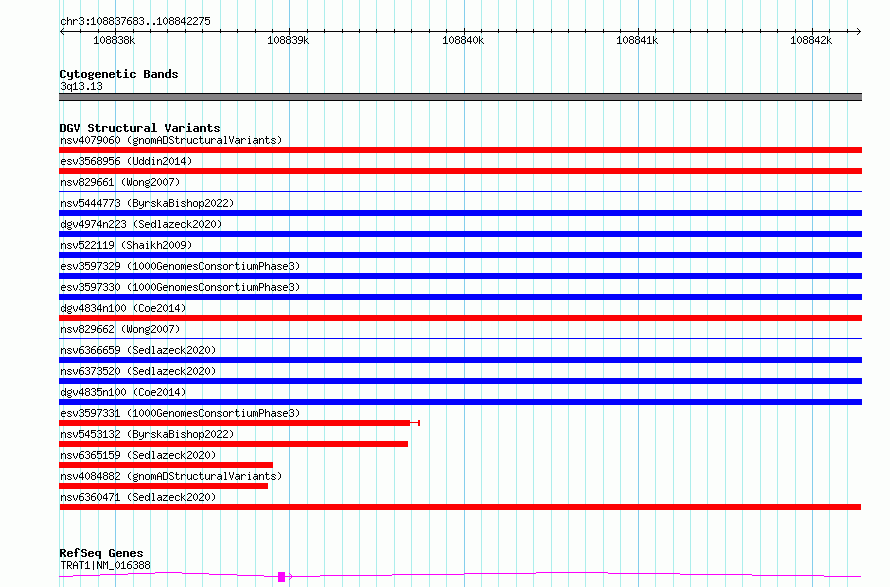Click the 108839k ruler position label
The image size is (890, 587).
[288, 40]
